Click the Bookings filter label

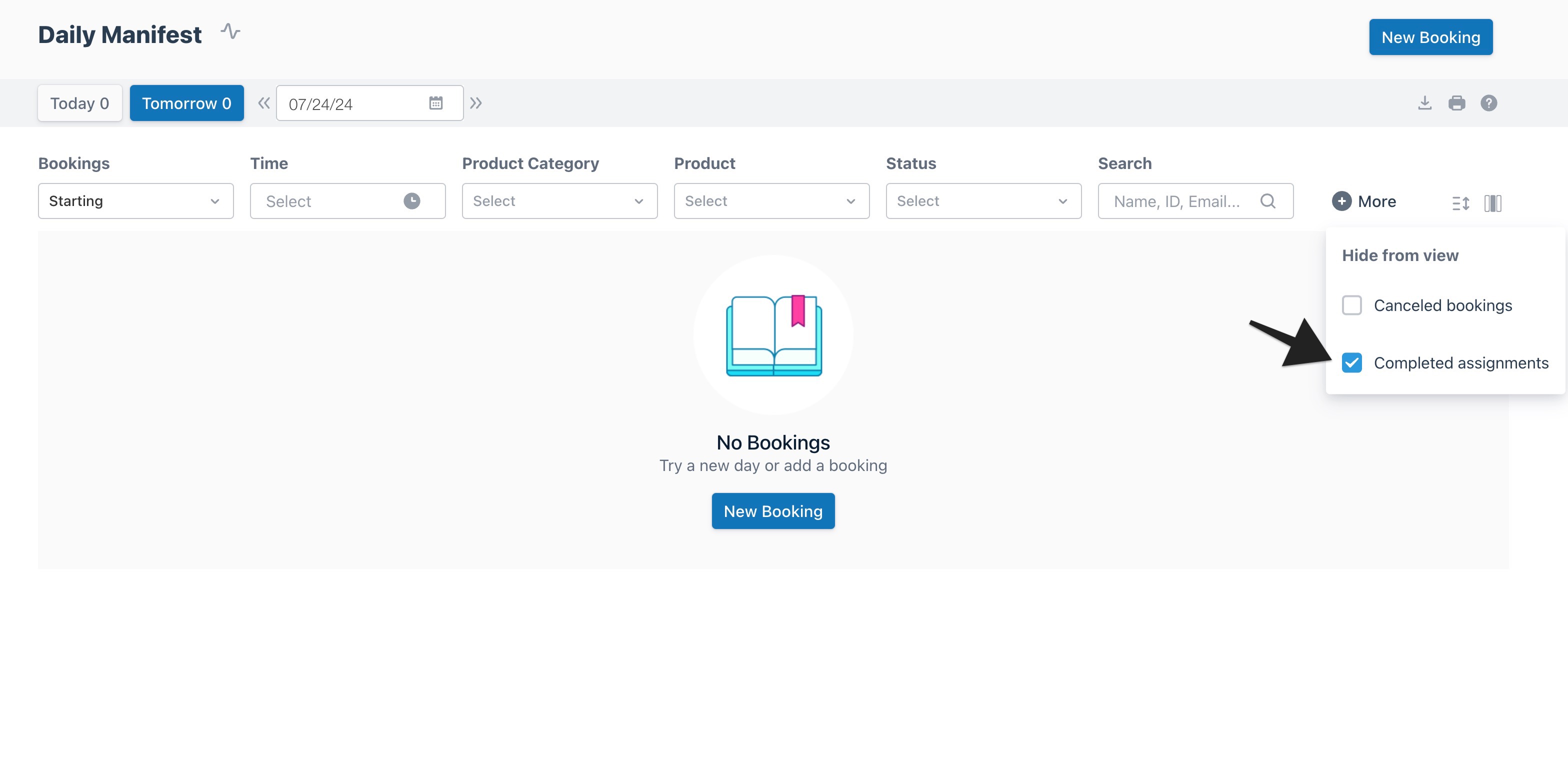coord(74,163)
